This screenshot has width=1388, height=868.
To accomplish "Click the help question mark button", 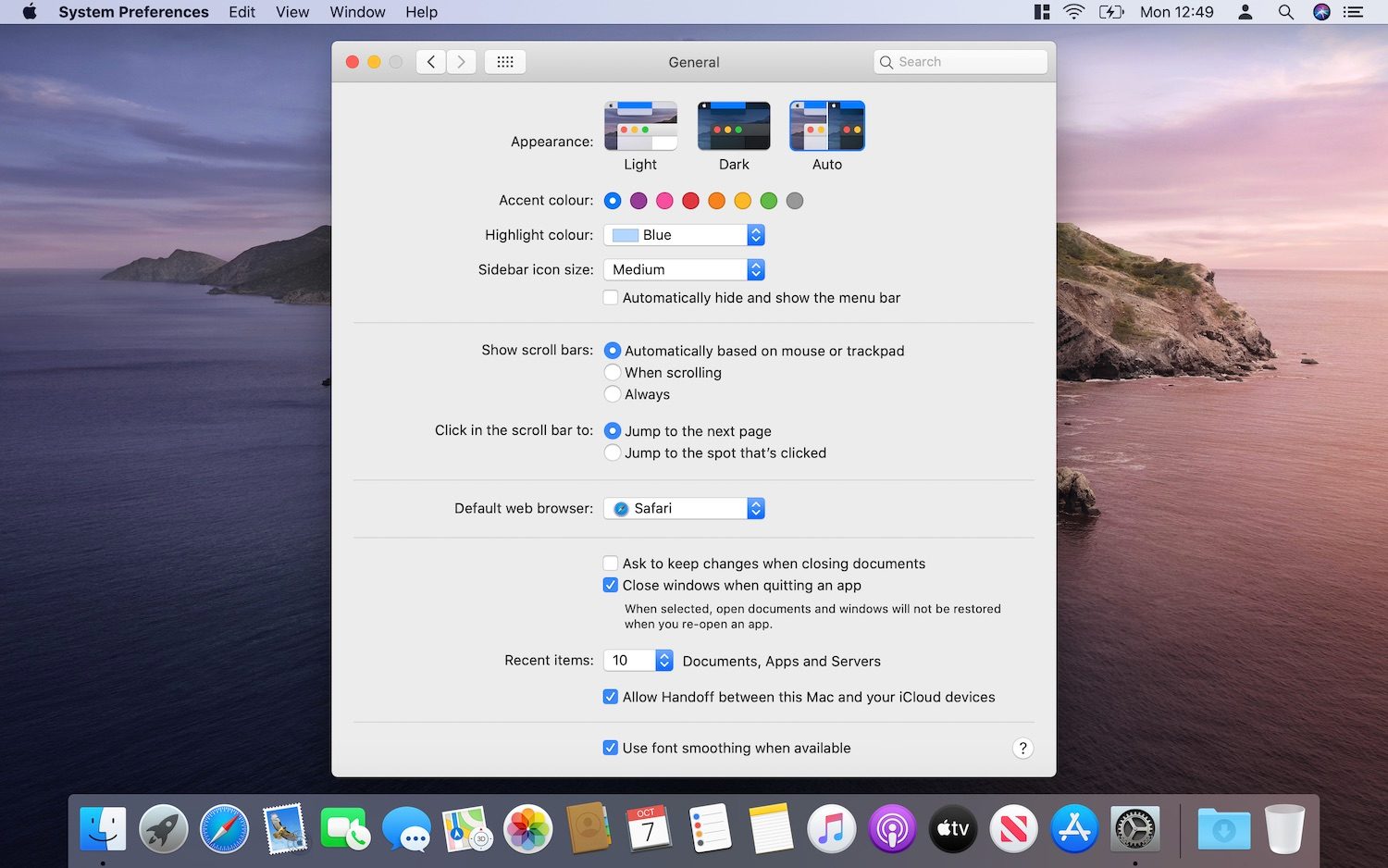I will pos(1022,749).
